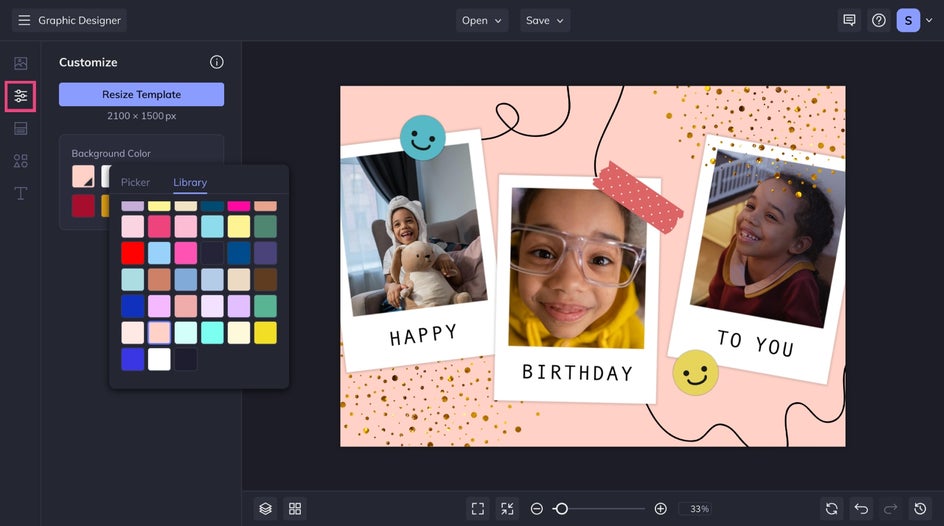Choose the hot pink library swatch
The height and width of the screenshot is (526, 944).
(x=185, y=253)
